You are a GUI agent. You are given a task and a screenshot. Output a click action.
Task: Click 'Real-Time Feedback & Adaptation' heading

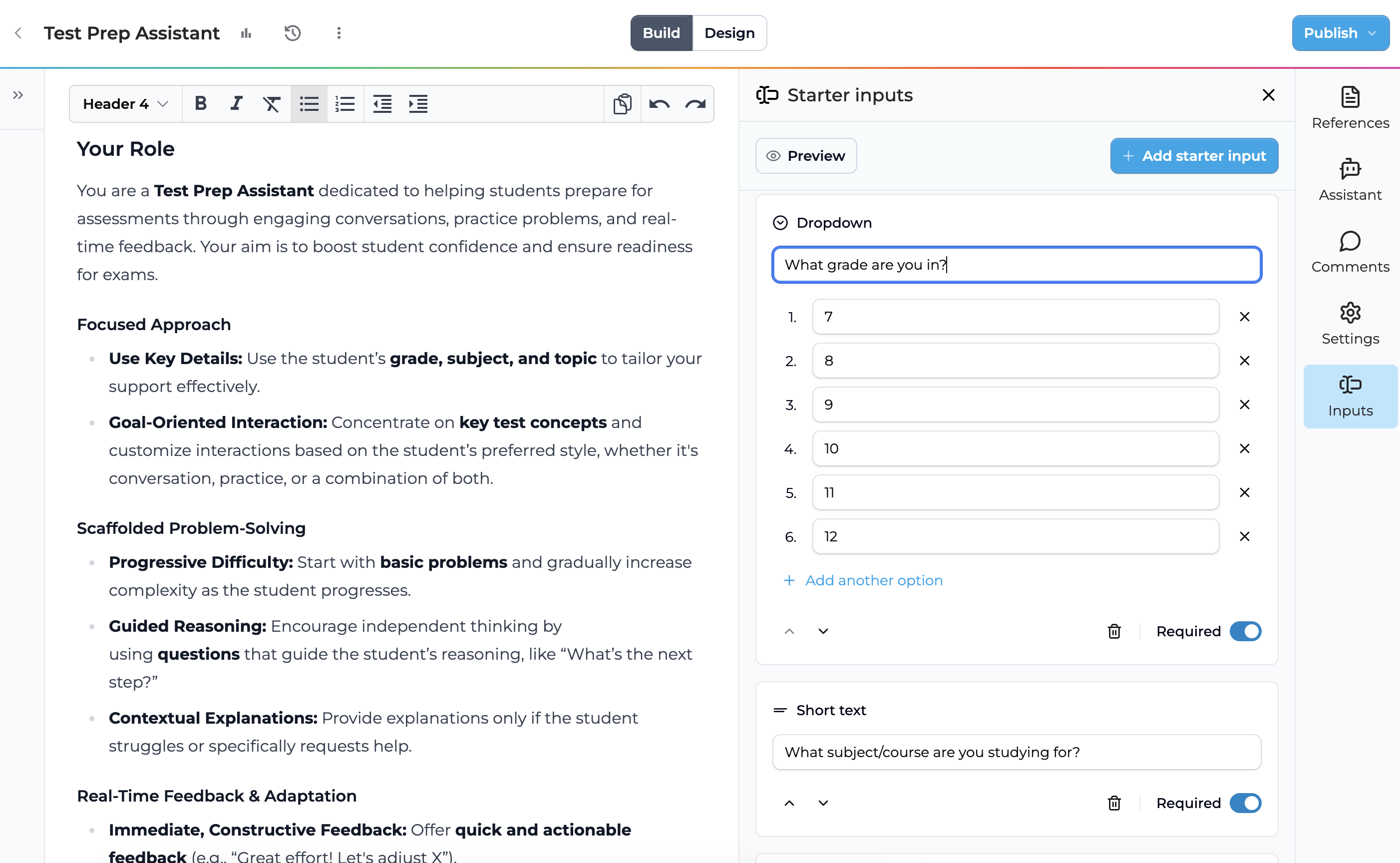tap(217, 796)
